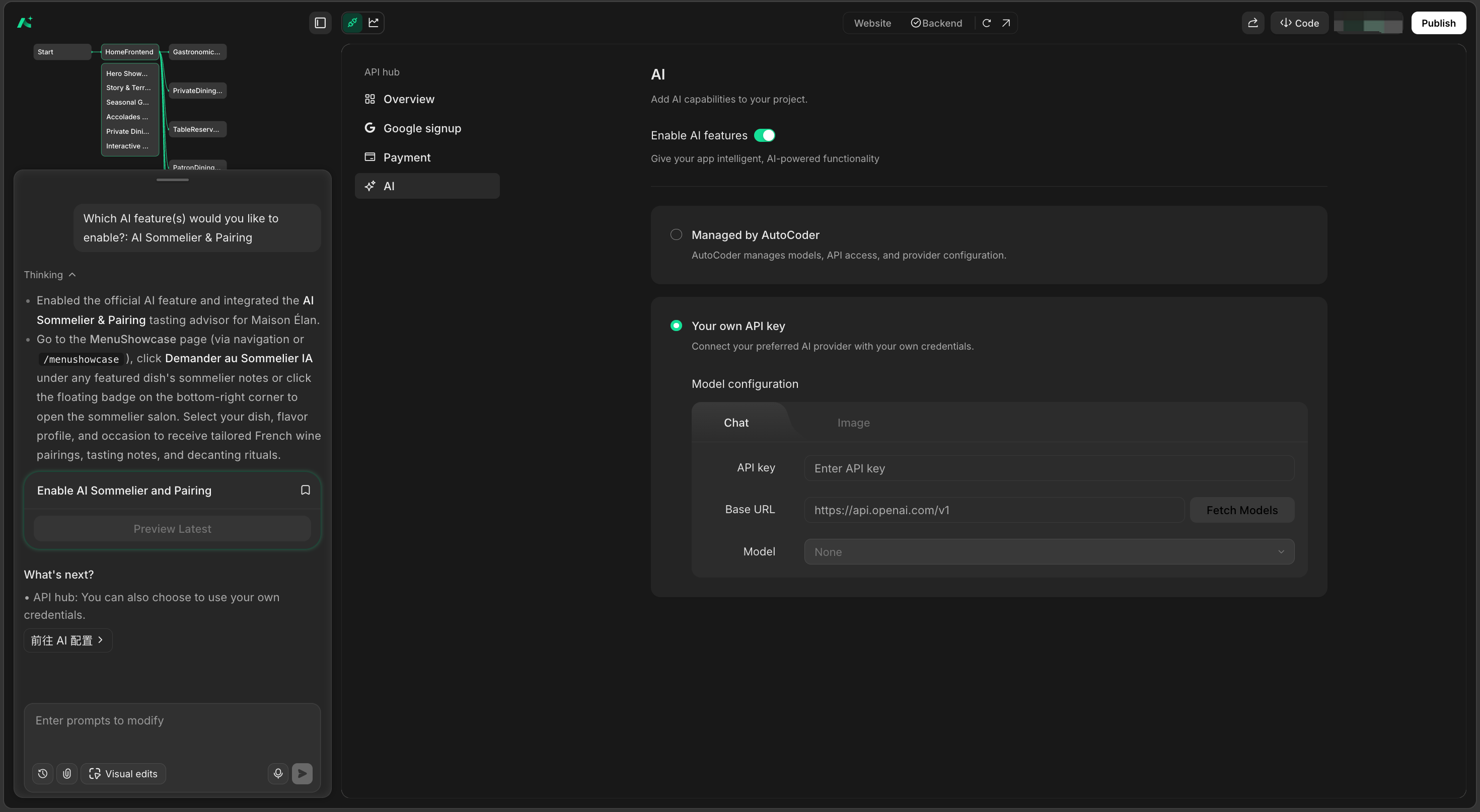Switch to the Image tab

point(853,423)
